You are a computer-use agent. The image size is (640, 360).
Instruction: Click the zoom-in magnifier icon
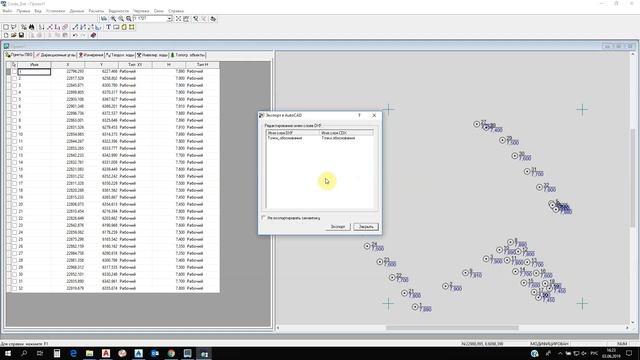click(113, 19)
